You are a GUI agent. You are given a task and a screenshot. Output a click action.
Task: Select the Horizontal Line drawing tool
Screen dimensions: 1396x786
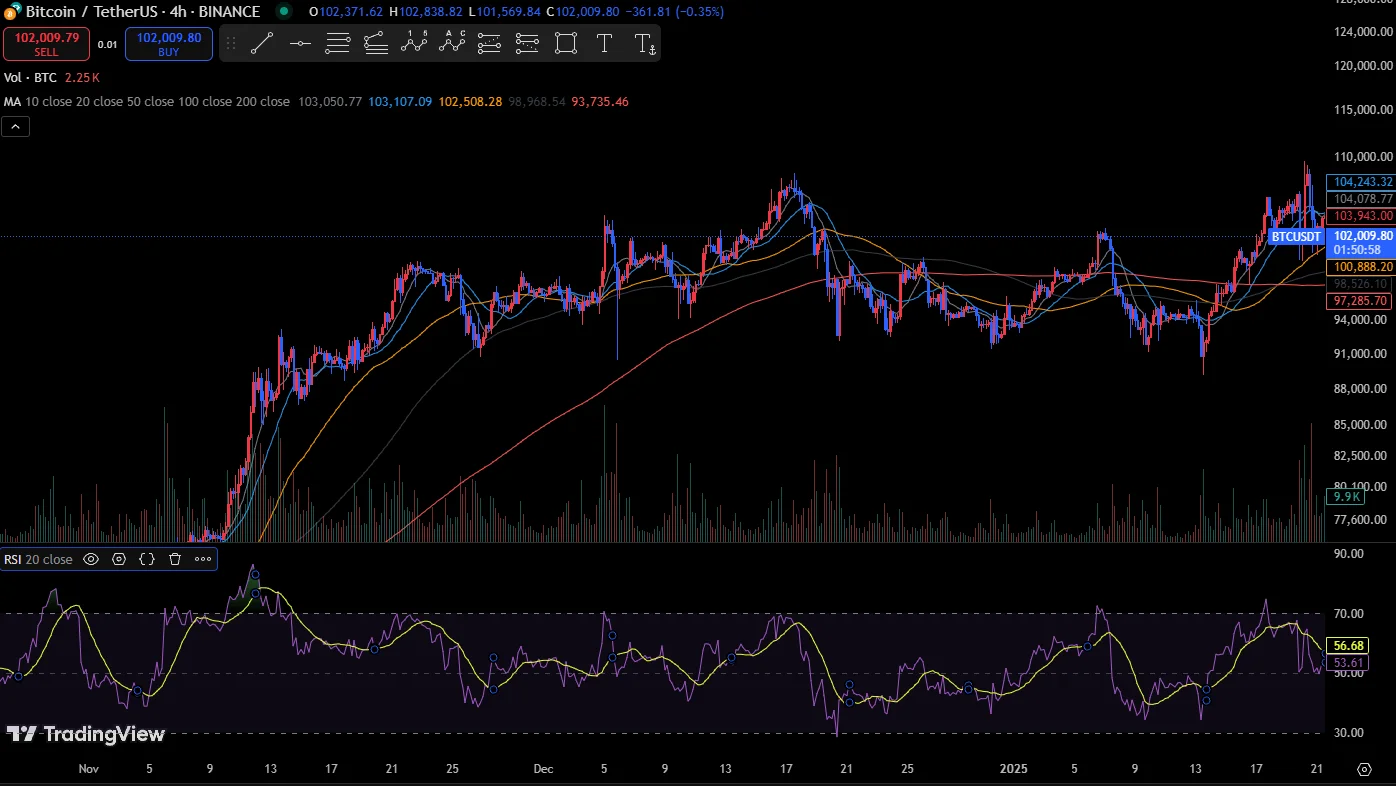300,43
